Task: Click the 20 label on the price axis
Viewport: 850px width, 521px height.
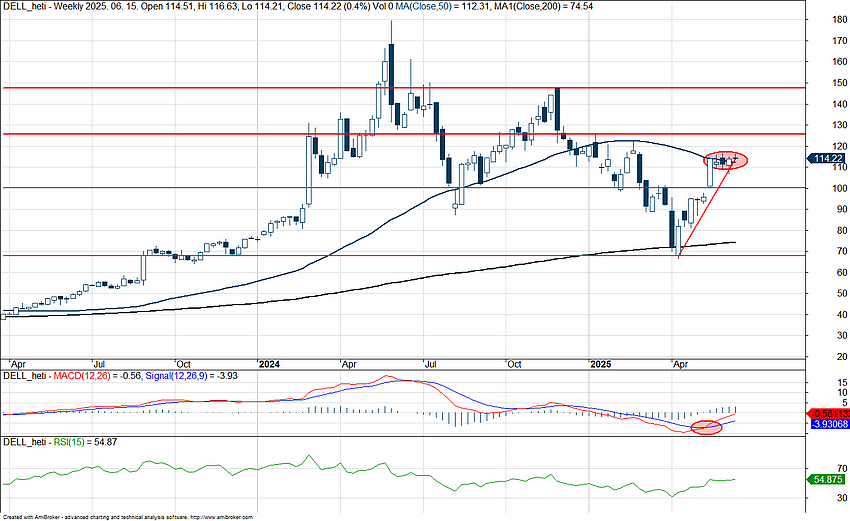Action: coord(842,357)
